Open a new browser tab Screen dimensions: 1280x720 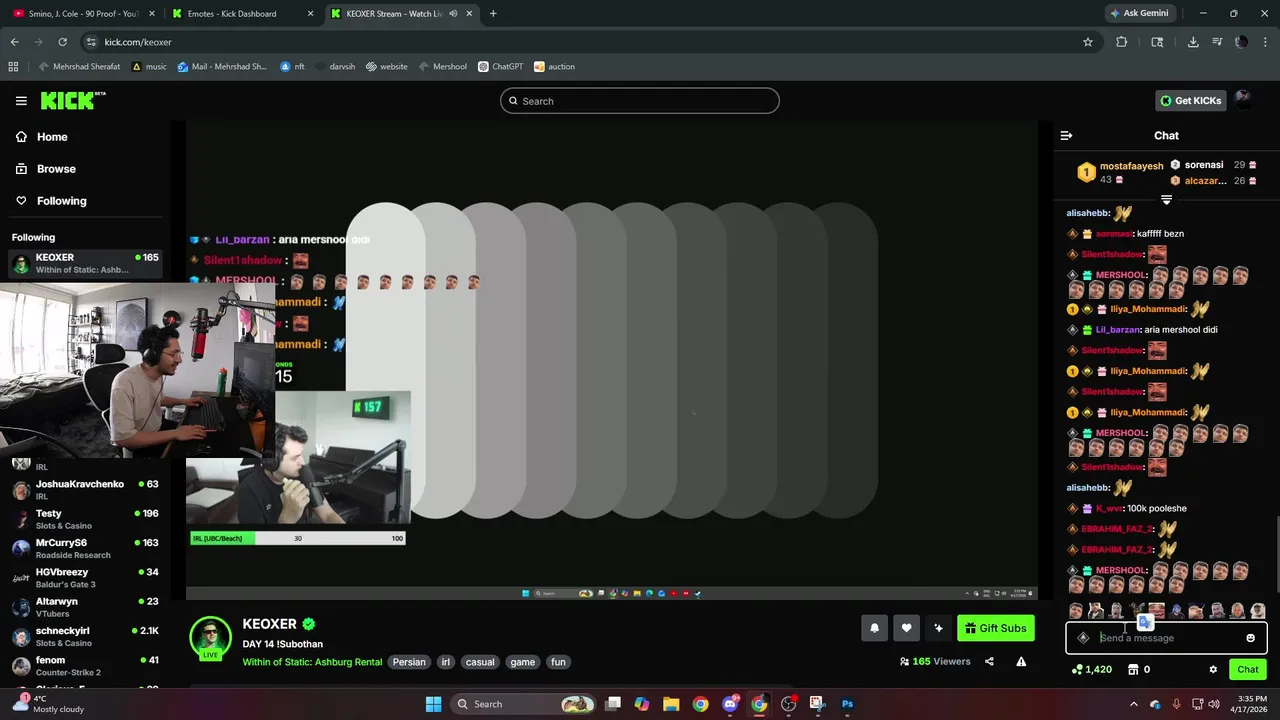493,14
